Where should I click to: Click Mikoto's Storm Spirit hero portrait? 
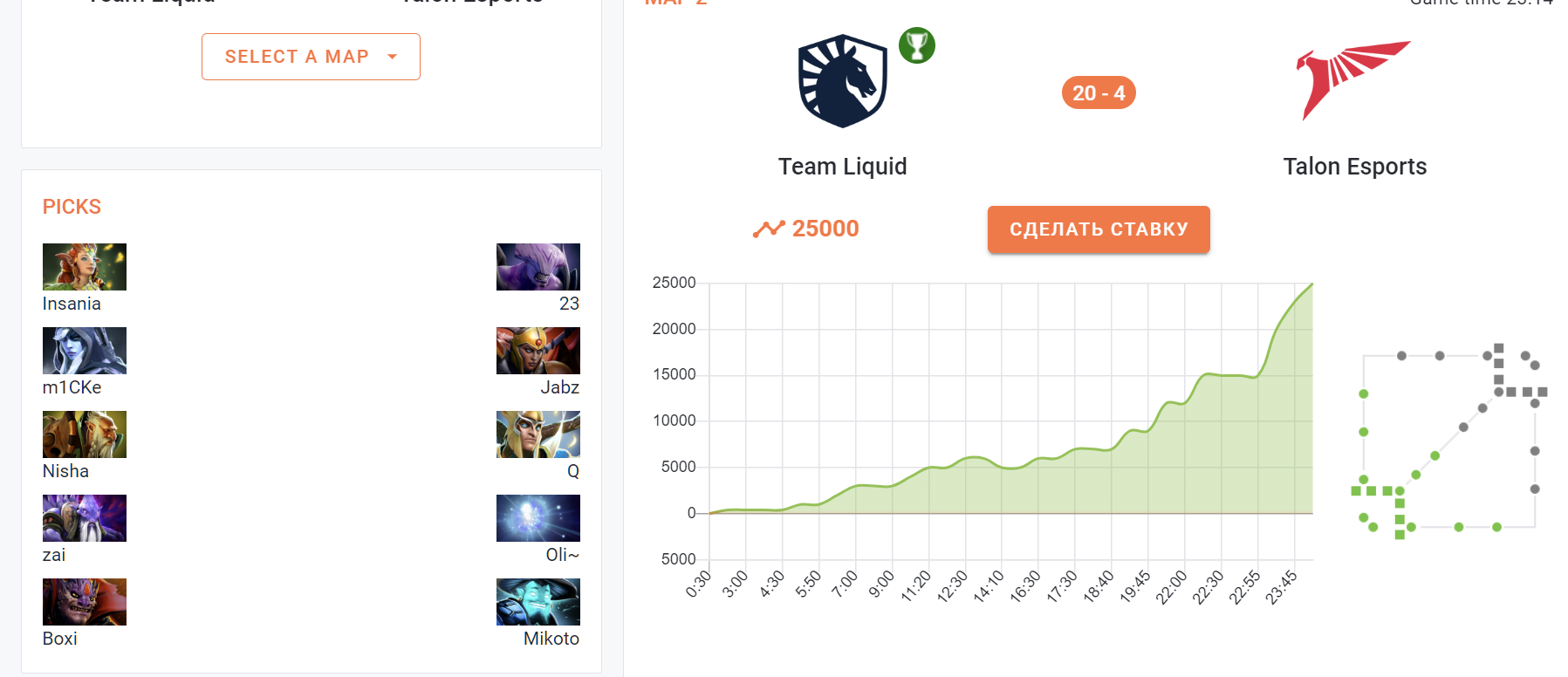pyautogui.click(x=538, y=602)
